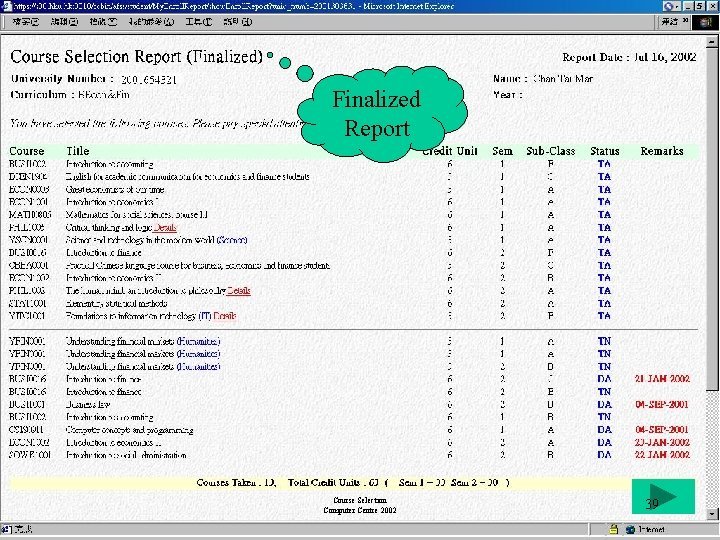Click the Curriculum BEcon&Fin text
Viewport: 720px width, 540px height.
70,95
